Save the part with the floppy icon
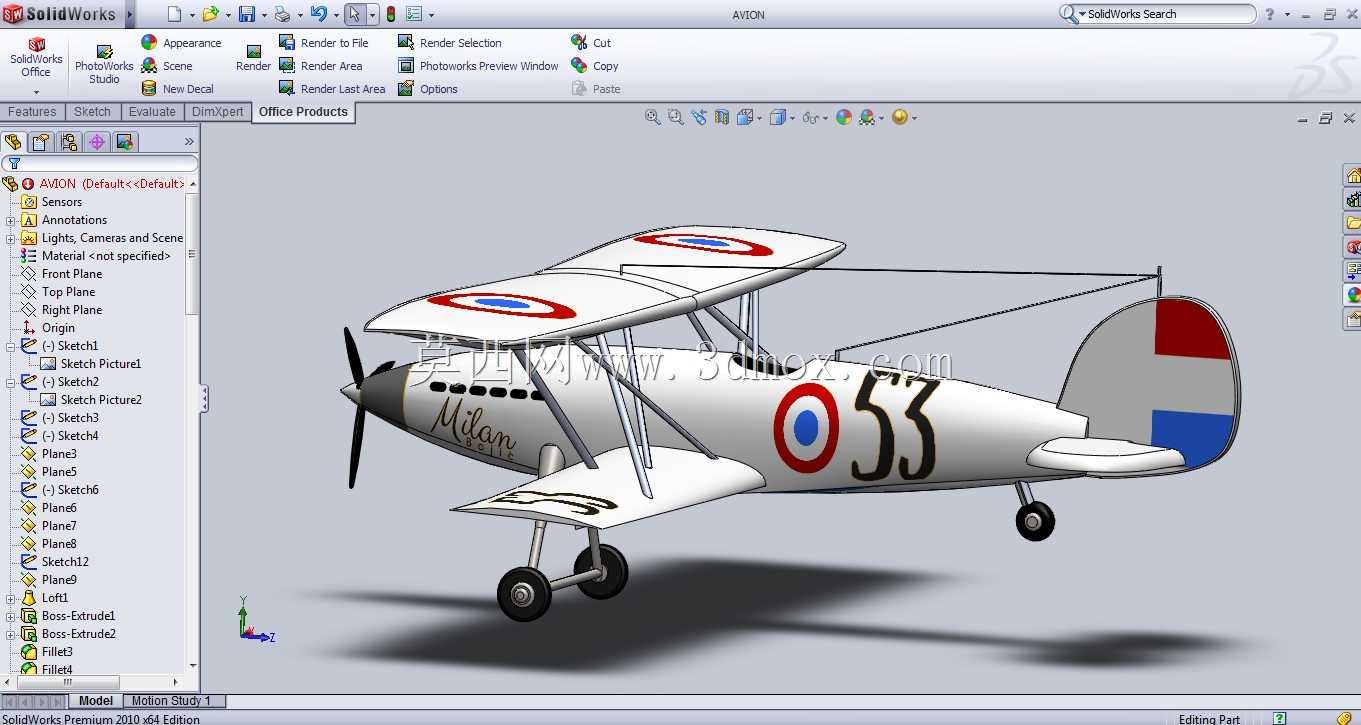The image size is (1361, 725). tap(247, 14)
